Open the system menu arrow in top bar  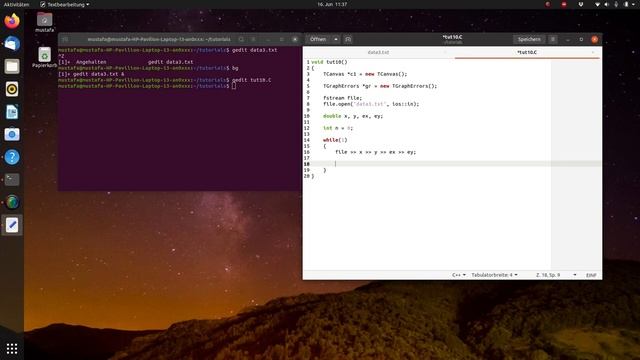(634, 4)
